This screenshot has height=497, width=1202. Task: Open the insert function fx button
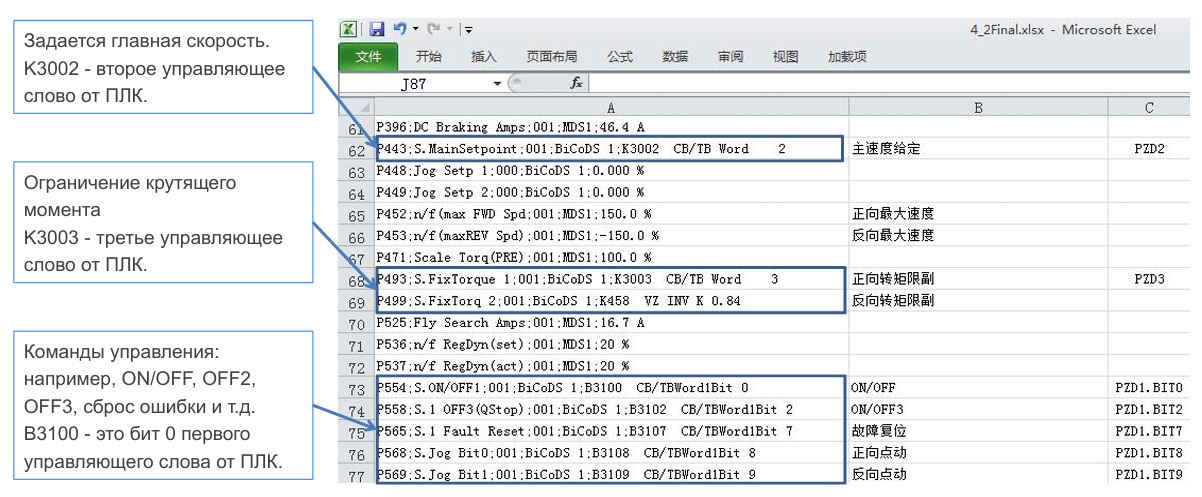tap(576, 84)
